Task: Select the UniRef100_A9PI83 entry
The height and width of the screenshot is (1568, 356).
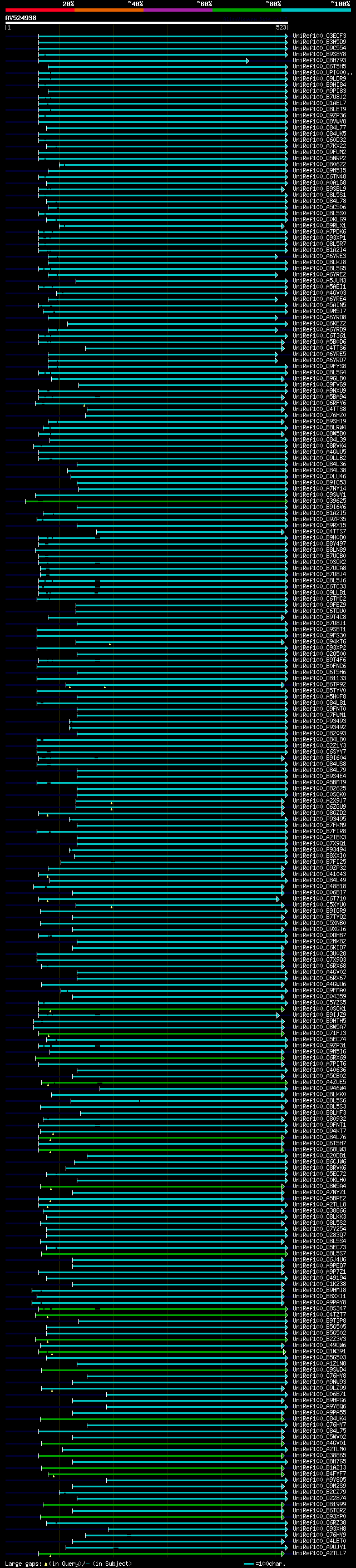Action: click(319, 91)
